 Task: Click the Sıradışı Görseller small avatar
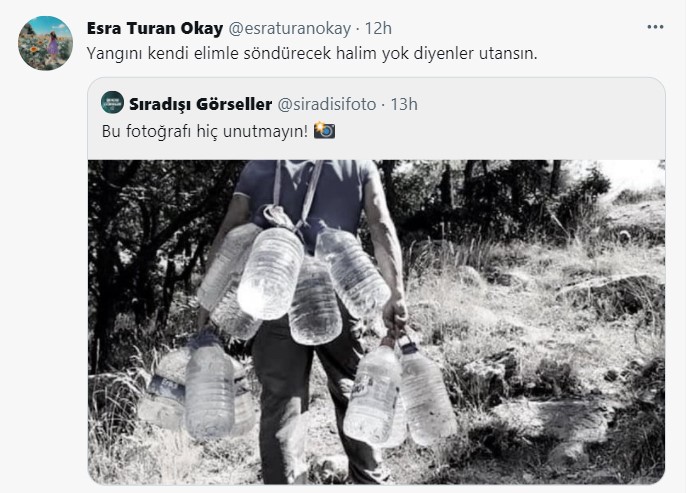(112, 102)
